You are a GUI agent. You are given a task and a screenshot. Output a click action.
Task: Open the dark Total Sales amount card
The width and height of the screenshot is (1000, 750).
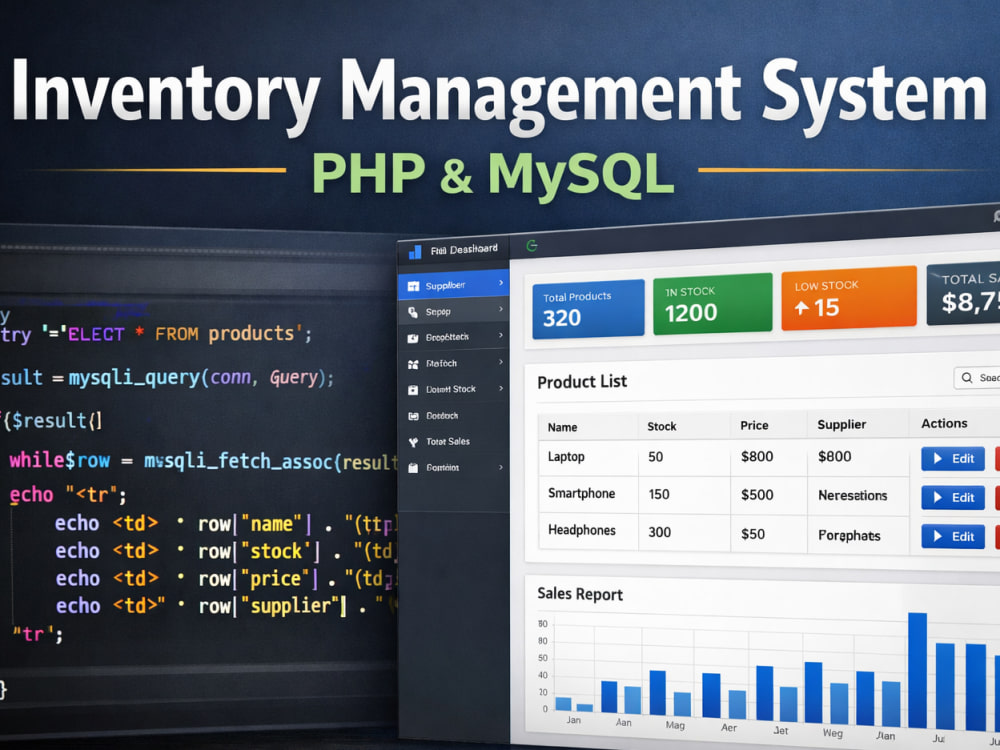pos(963,293)
